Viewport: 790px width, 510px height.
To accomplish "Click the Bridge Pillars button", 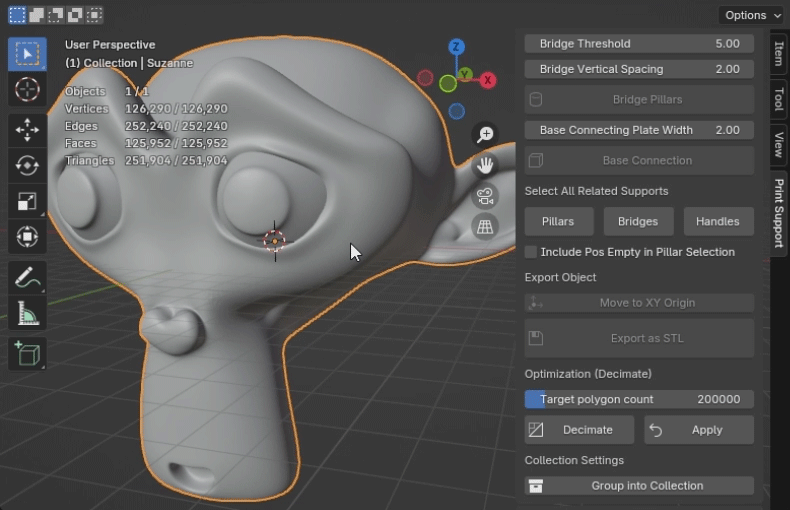I will click(x=639, y=99).
